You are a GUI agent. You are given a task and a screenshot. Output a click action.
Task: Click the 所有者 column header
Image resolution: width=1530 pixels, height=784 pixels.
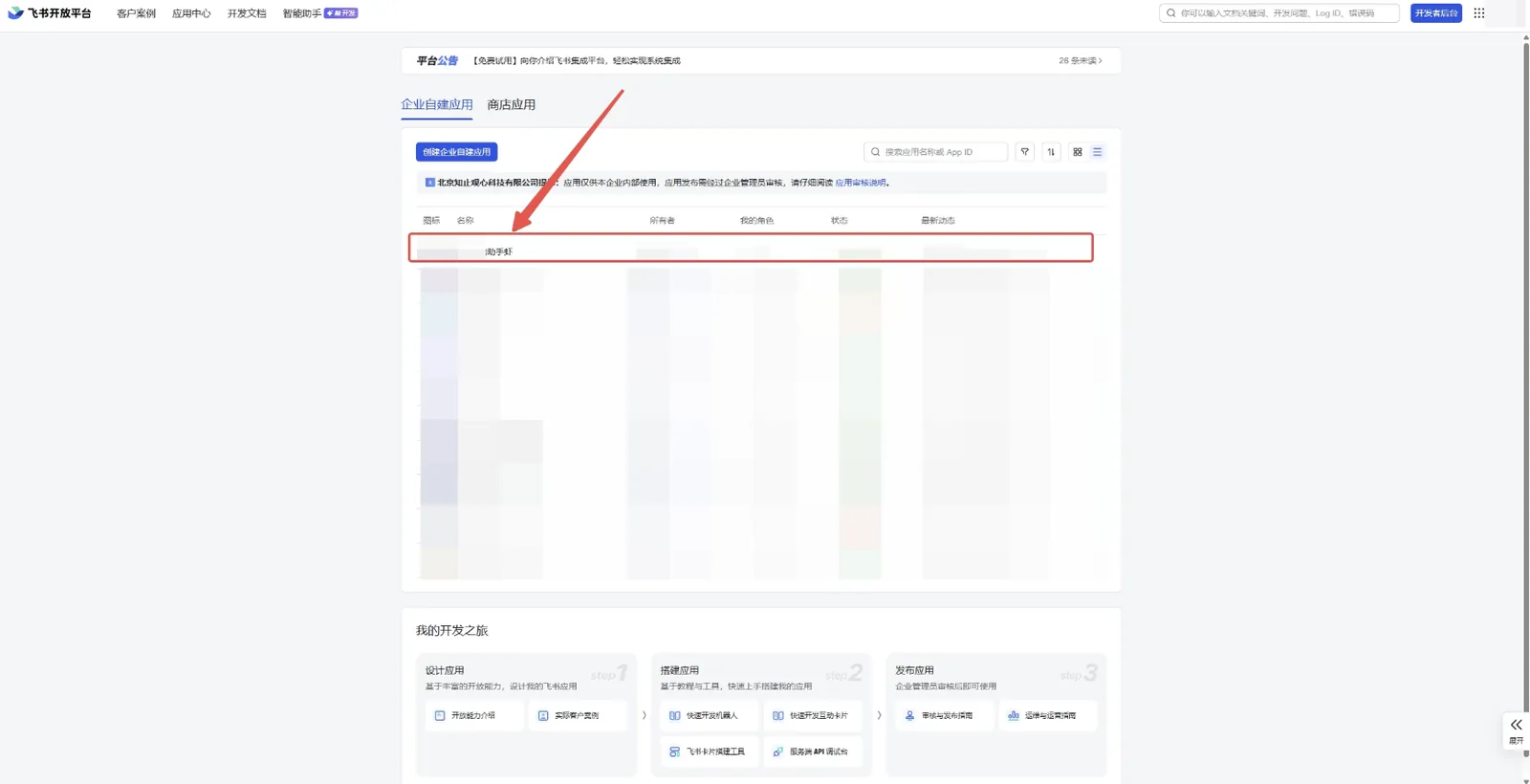click(x=662, y=220)
